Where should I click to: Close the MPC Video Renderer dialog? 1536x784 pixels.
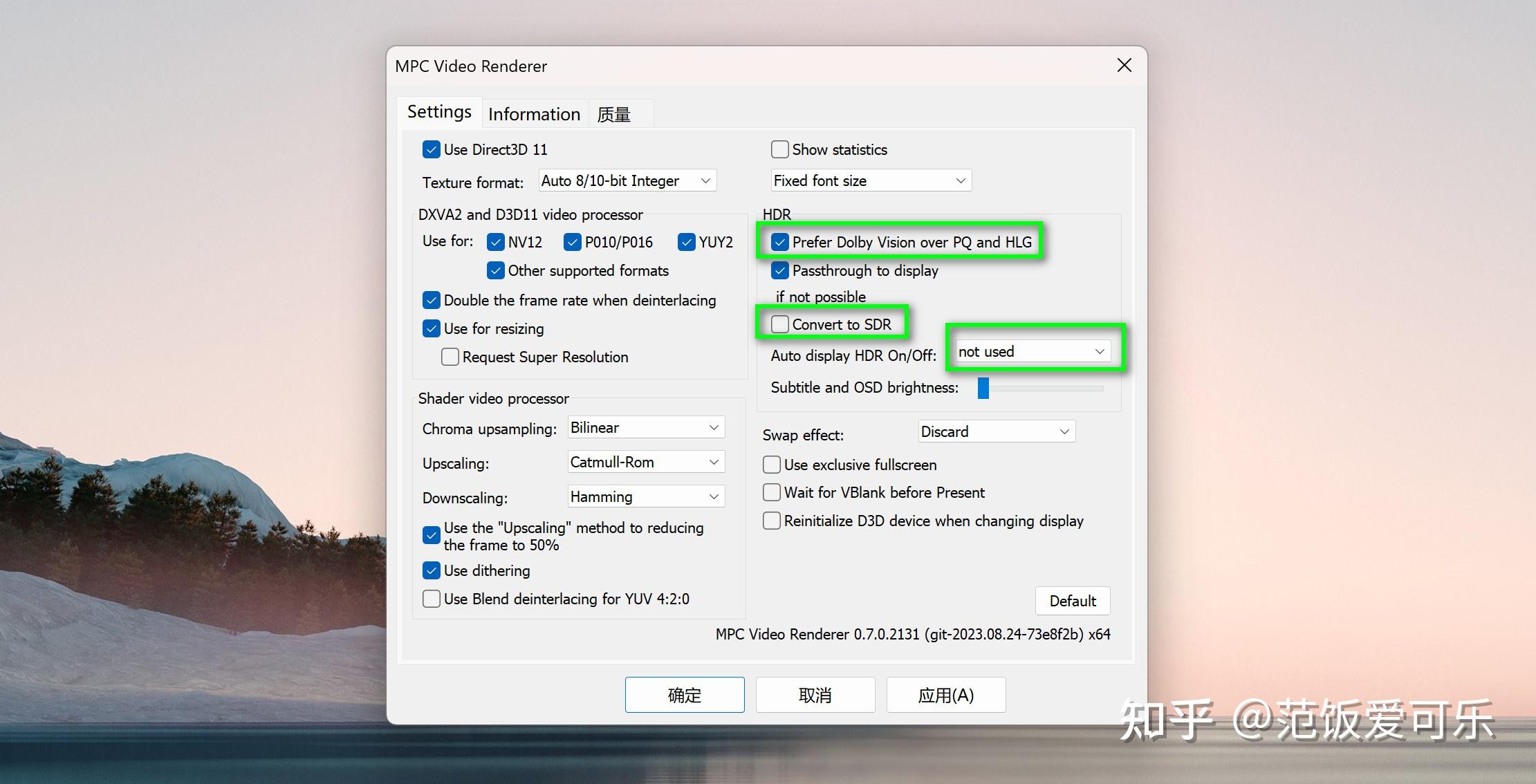[x=1124, y=66]
